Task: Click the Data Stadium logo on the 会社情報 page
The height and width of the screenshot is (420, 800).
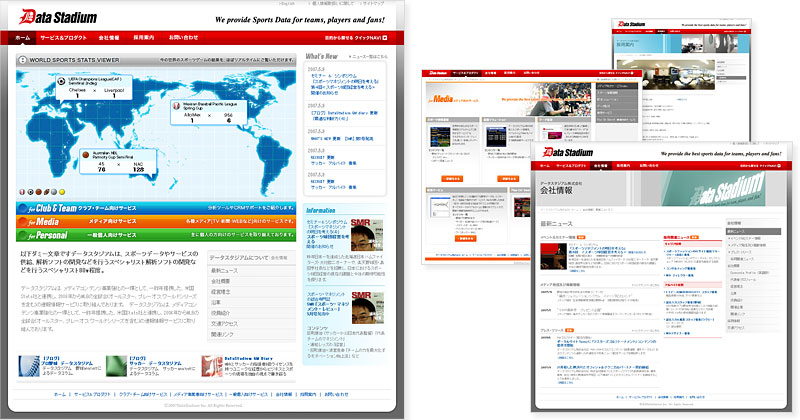Action: [567, 152]
